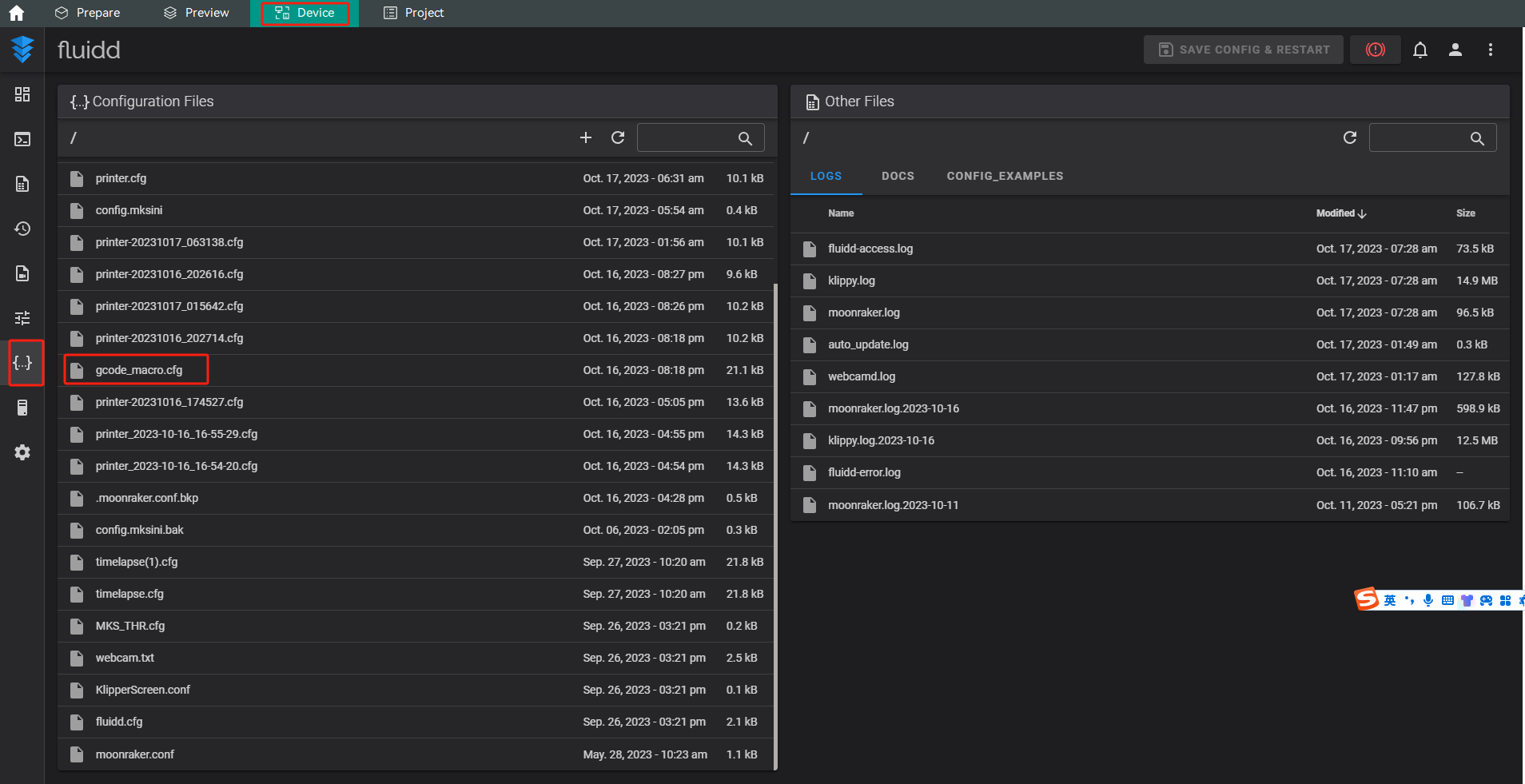
Task: Open the G-code files sidebar icon
Action: click(22, 184)
